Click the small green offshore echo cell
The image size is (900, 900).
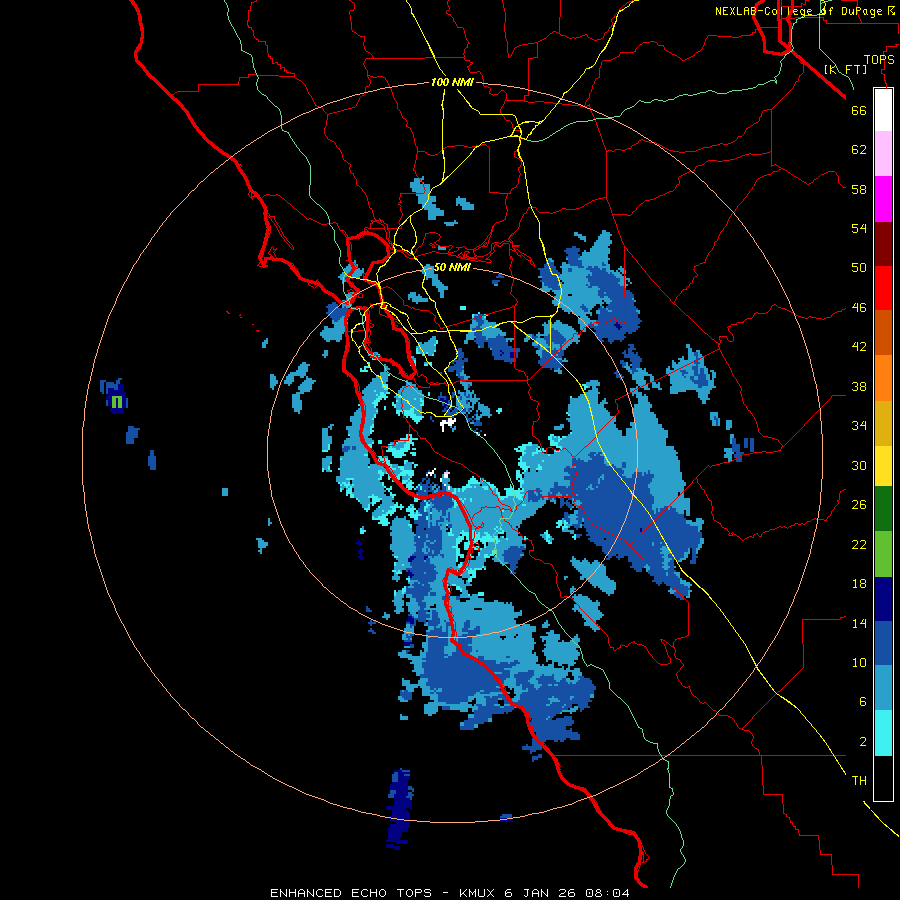pos(117,402)
